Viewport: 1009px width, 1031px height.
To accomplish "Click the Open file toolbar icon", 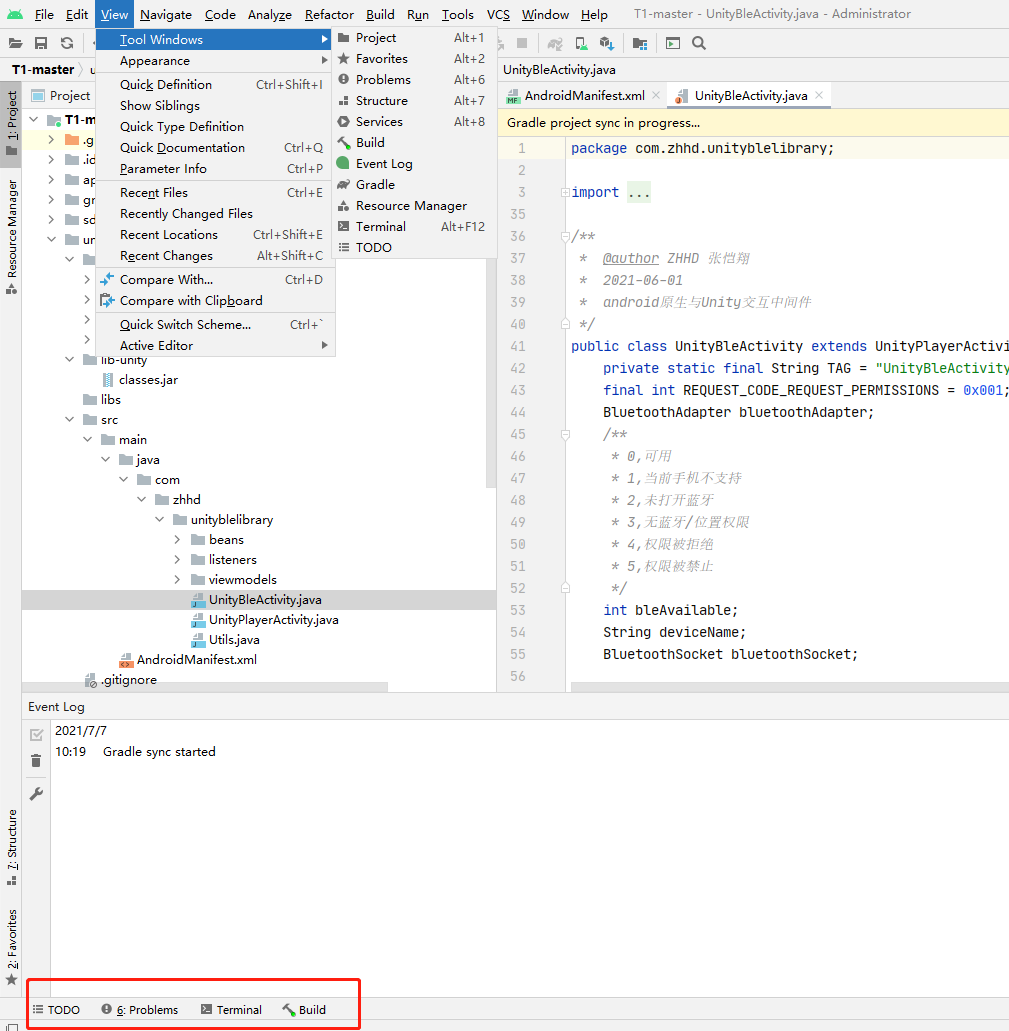I will [x=15, y=43].
